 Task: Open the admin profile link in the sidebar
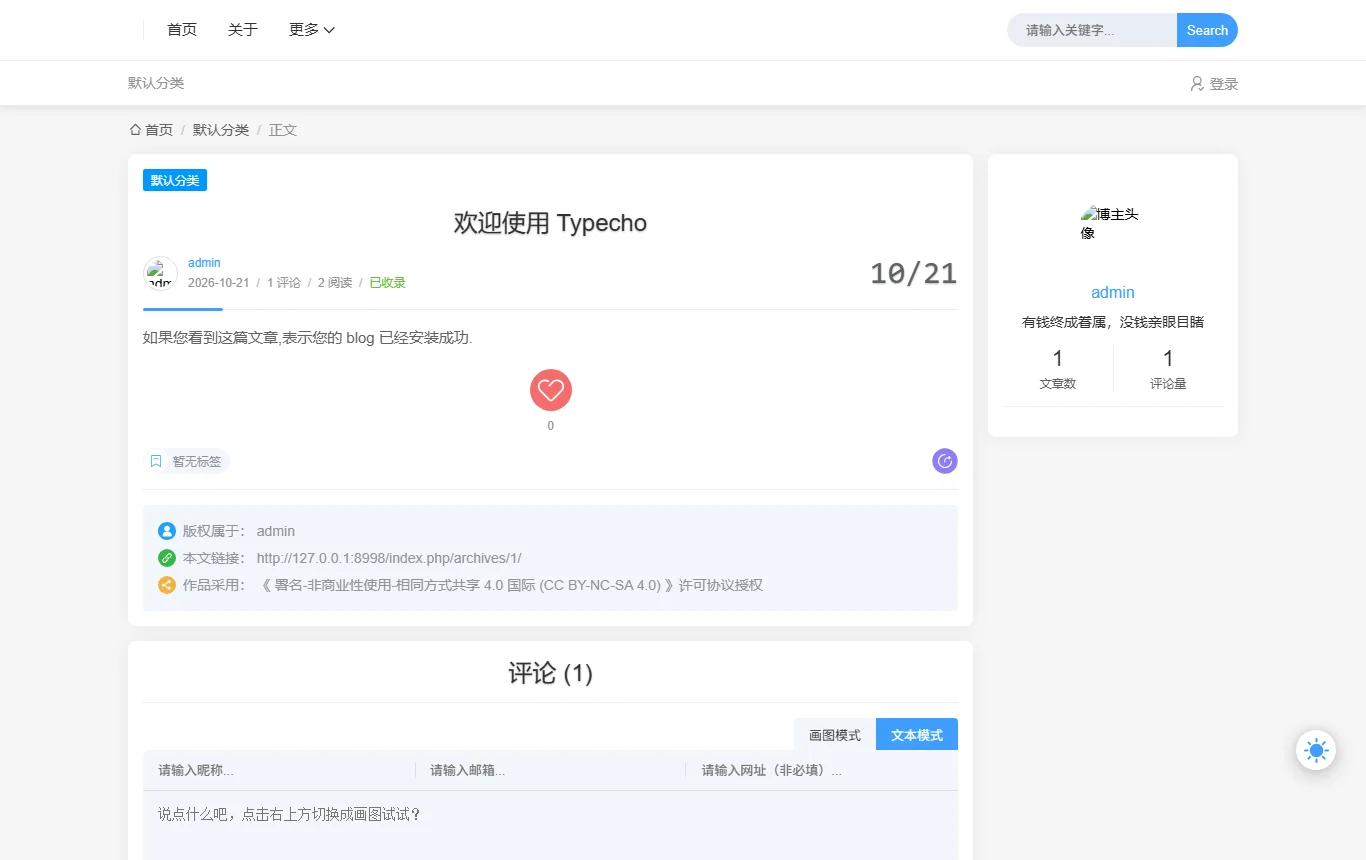point(1113,292)
